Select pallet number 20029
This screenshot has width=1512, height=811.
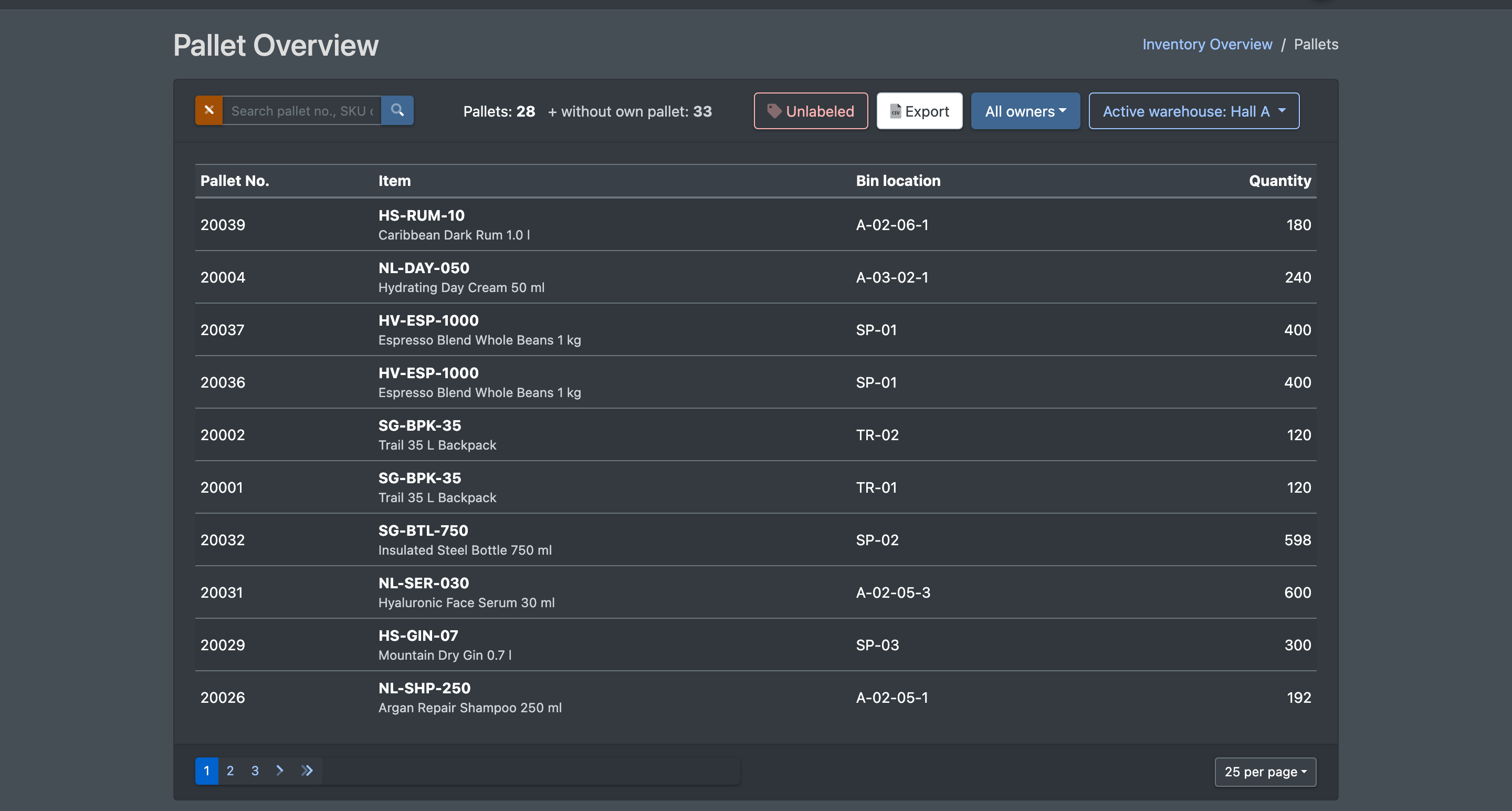[223, 646]
